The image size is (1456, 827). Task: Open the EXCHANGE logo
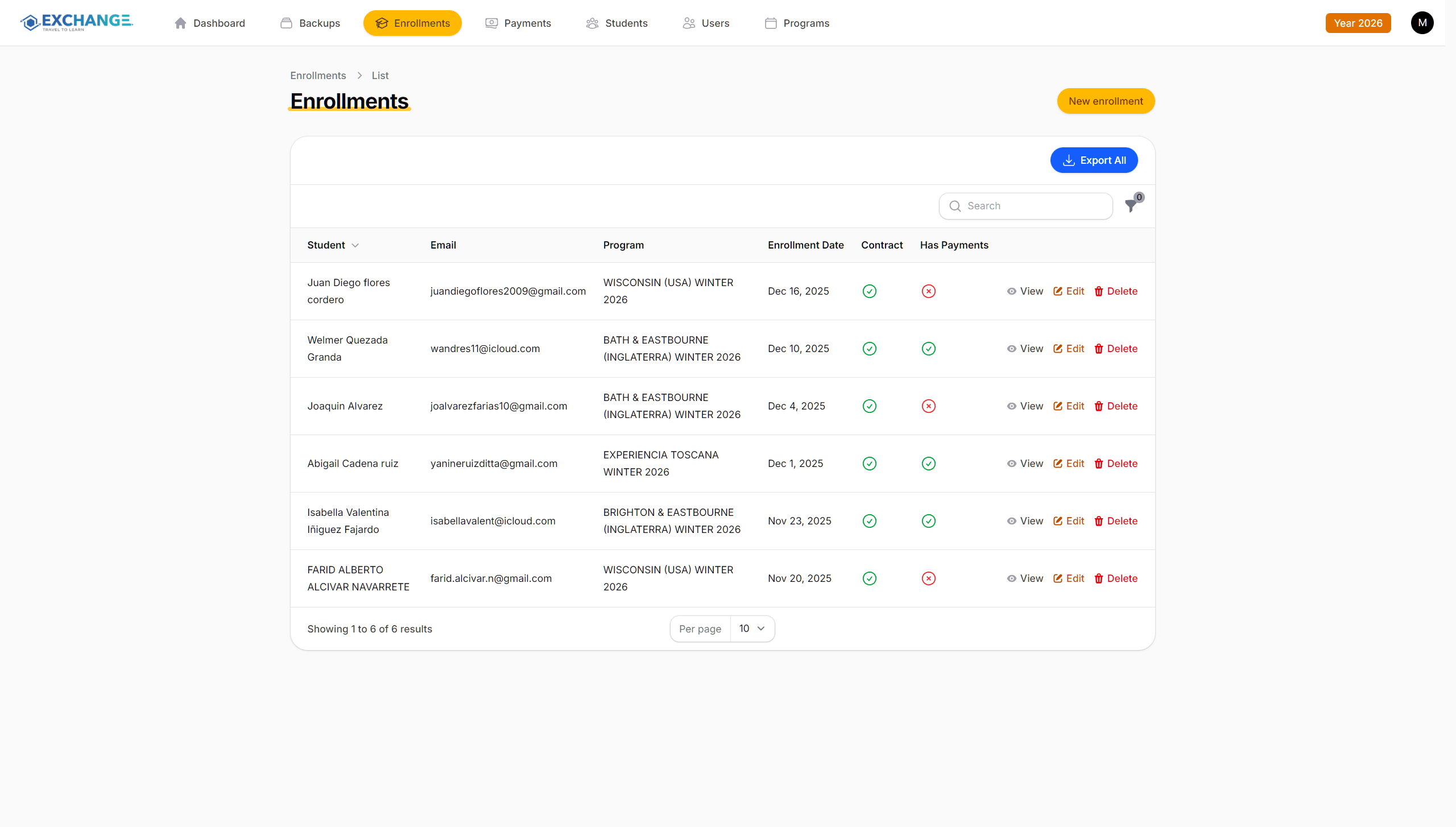pos(76,23)
